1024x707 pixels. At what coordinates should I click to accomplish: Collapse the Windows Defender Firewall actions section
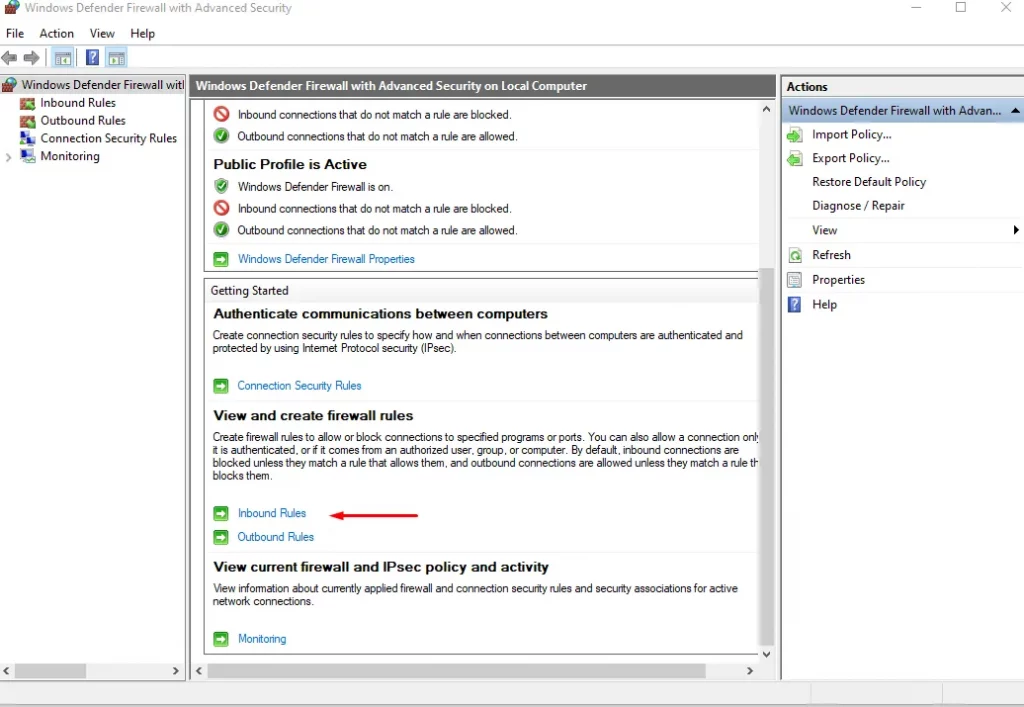[x=1015, y=111]
